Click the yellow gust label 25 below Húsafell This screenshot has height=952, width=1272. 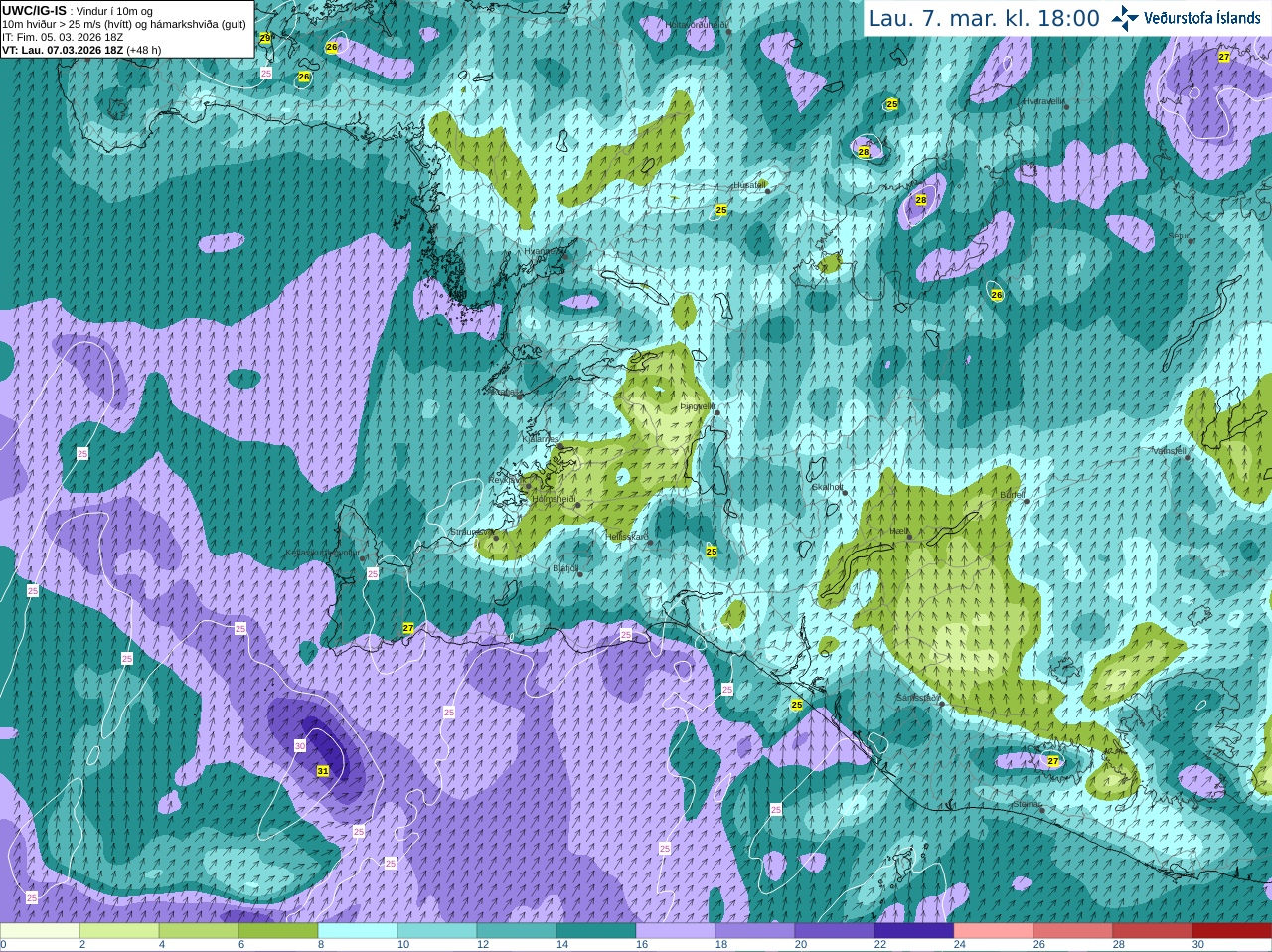(721, 210)
